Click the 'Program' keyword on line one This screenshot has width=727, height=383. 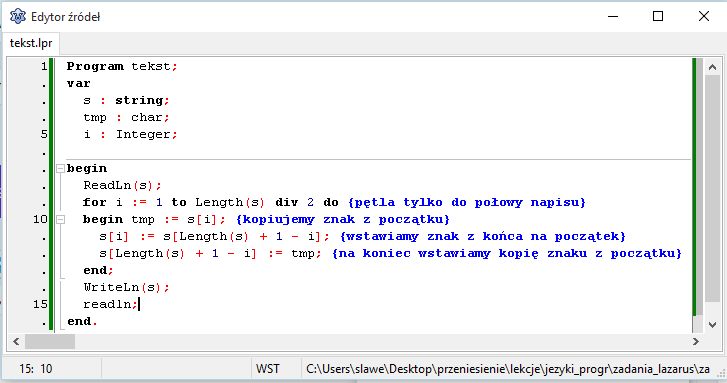tap(95, 67)
